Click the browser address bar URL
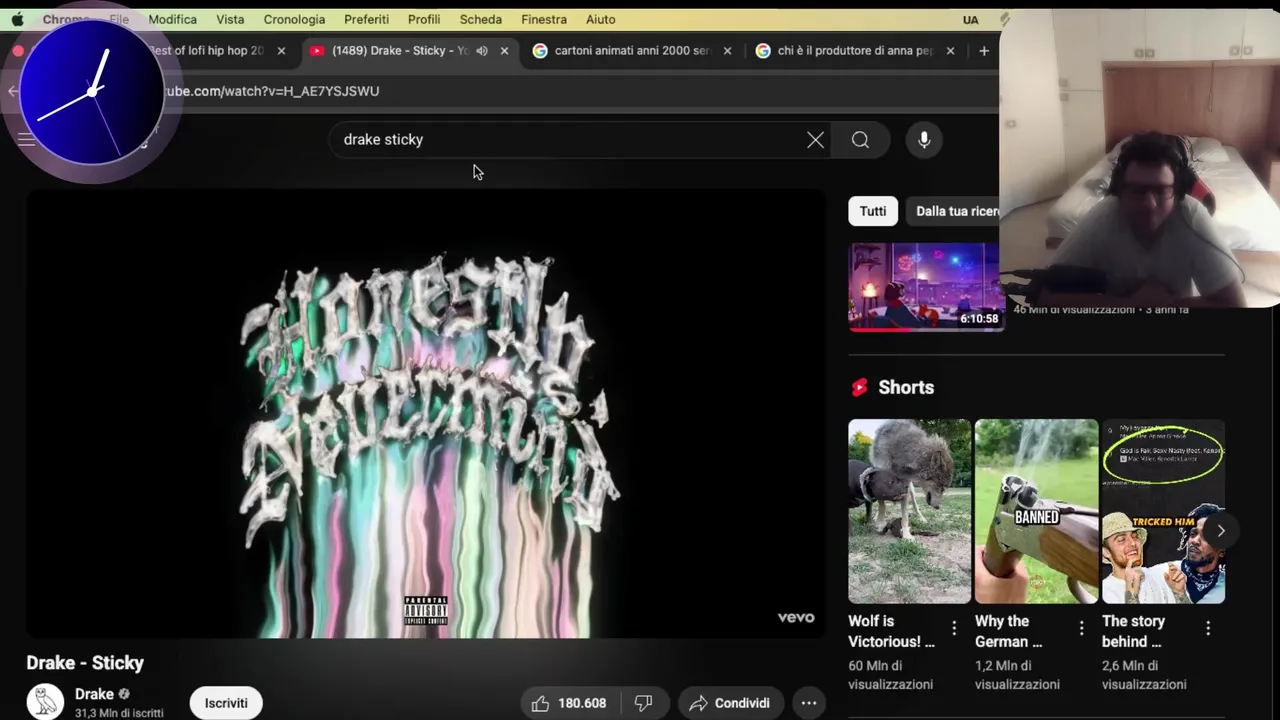 (270, 91)
